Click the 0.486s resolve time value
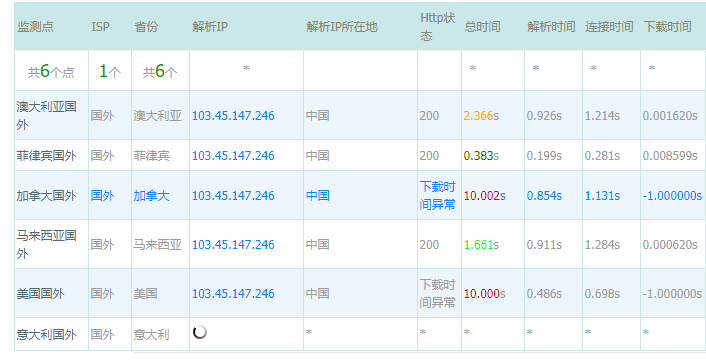The width and height of the screenshot is (706, 360). (544, 294)
